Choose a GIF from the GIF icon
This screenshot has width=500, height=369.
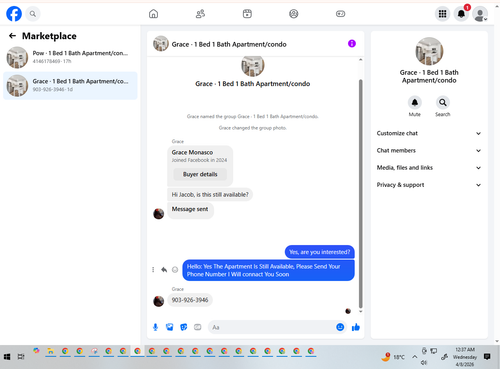(198, 327)
